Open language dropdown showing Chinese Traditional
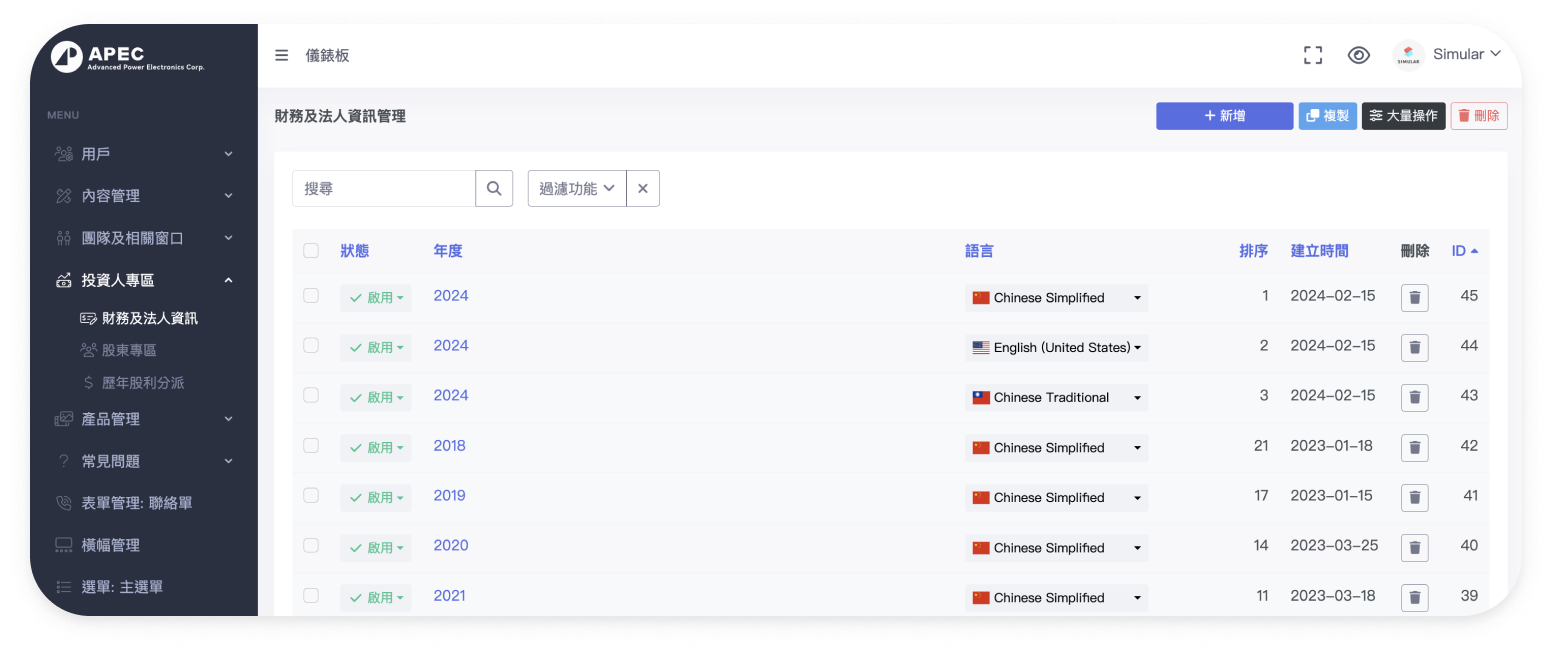1552x652 pixels. coord(1057,398)
